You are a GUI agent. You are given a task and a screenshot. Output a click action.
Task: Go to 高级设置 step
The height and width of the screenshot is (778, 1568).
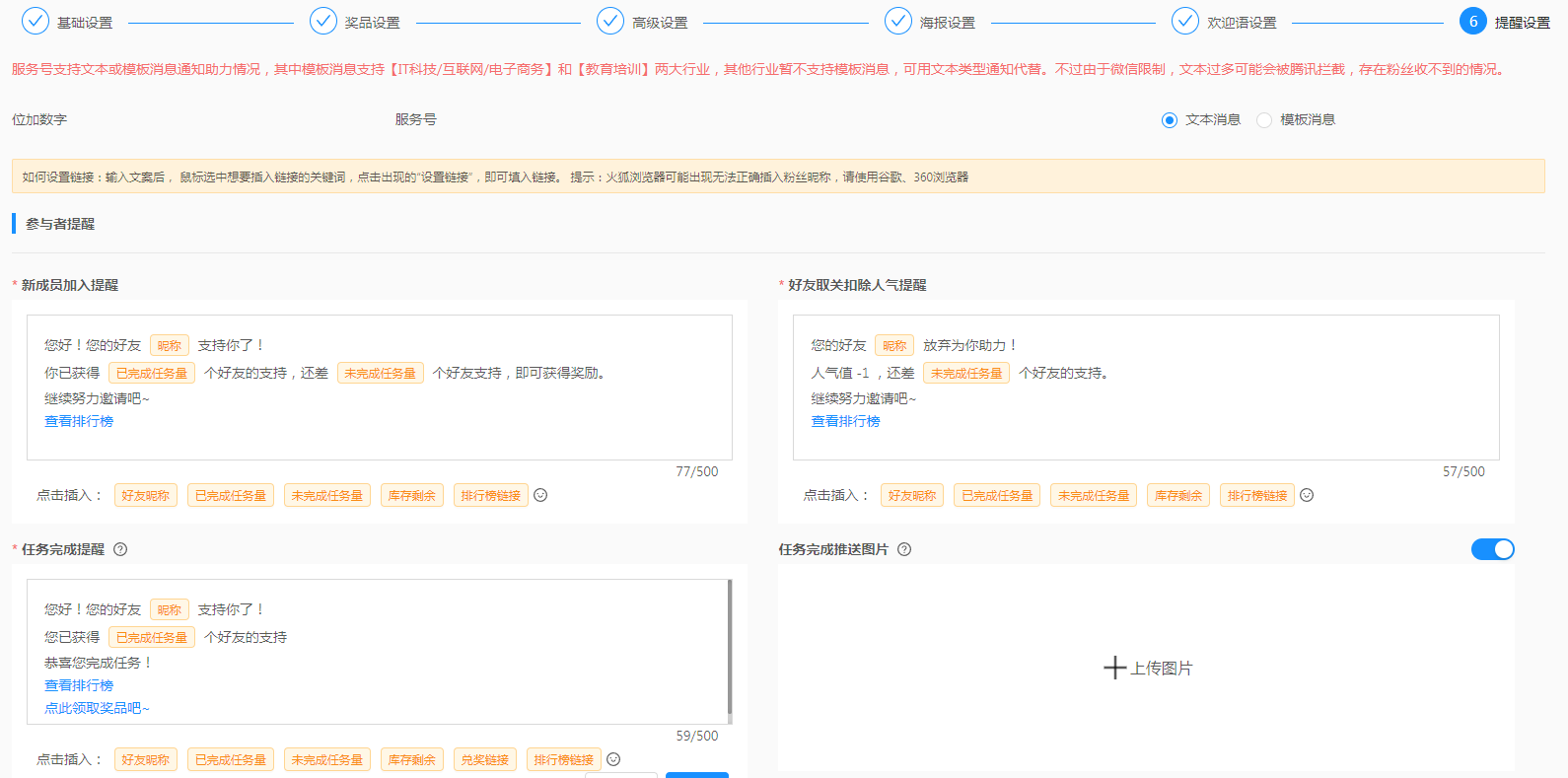pyautogui.click(x=660, y=23)
